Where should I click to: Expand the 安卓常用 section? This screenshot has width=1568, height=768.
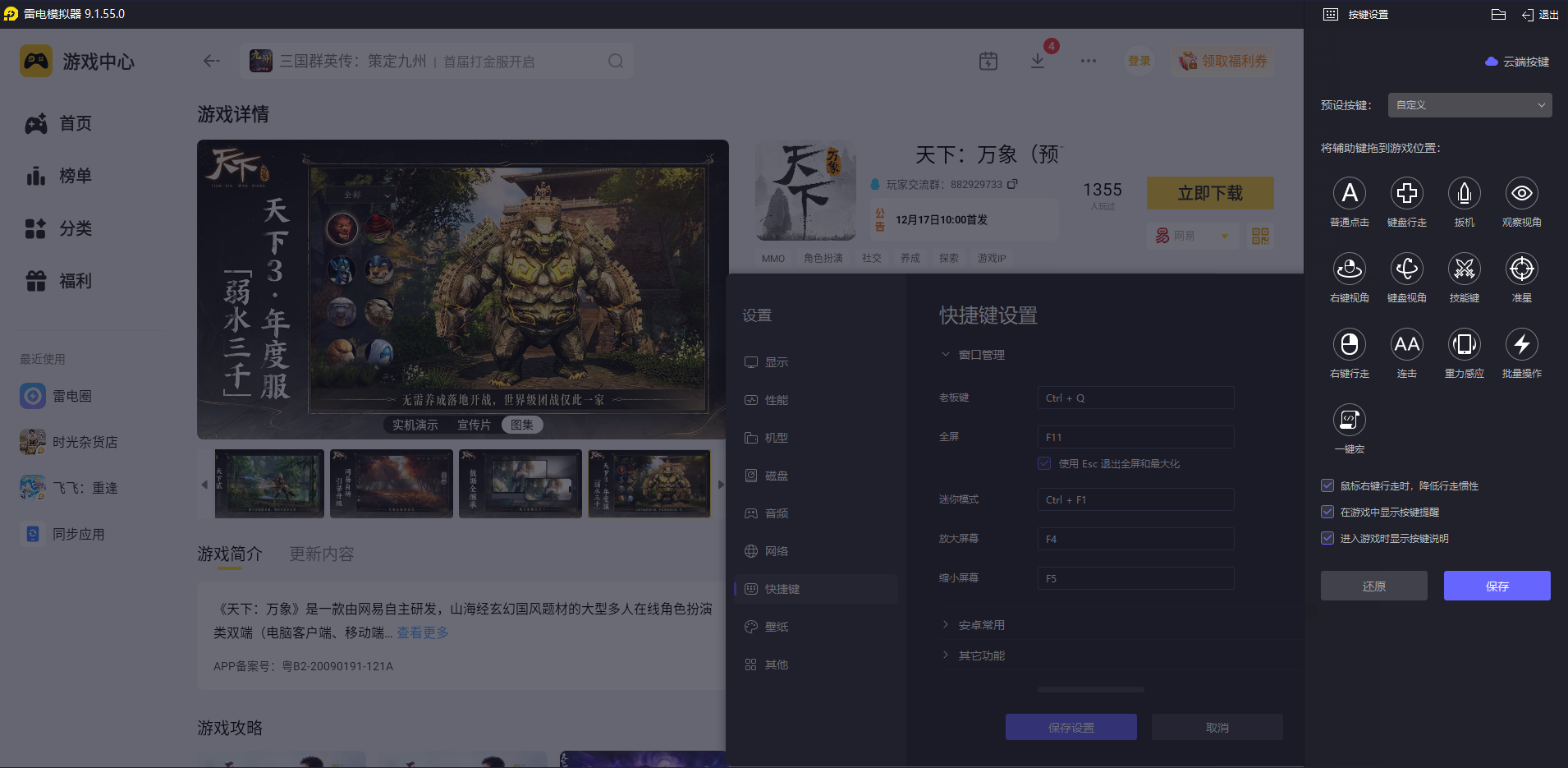tap(973, 625)
